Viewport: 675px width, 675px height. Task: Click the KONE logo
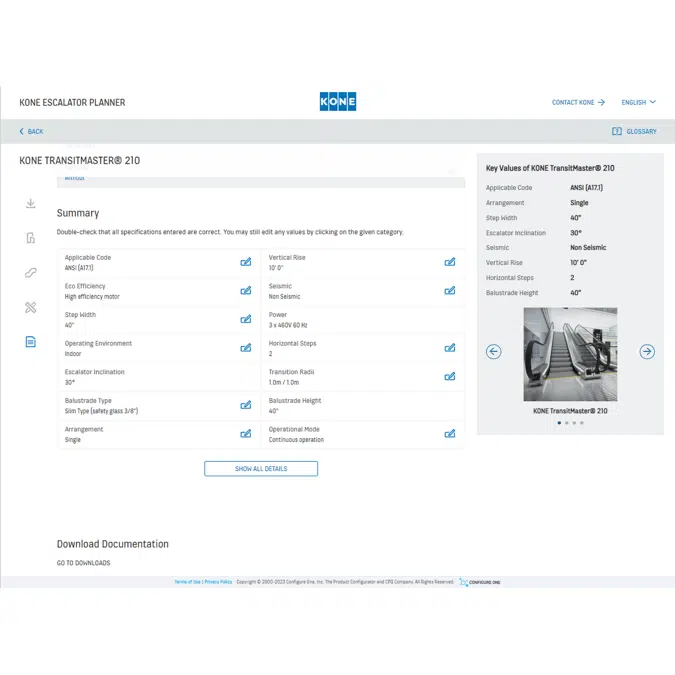coord(338,102)
